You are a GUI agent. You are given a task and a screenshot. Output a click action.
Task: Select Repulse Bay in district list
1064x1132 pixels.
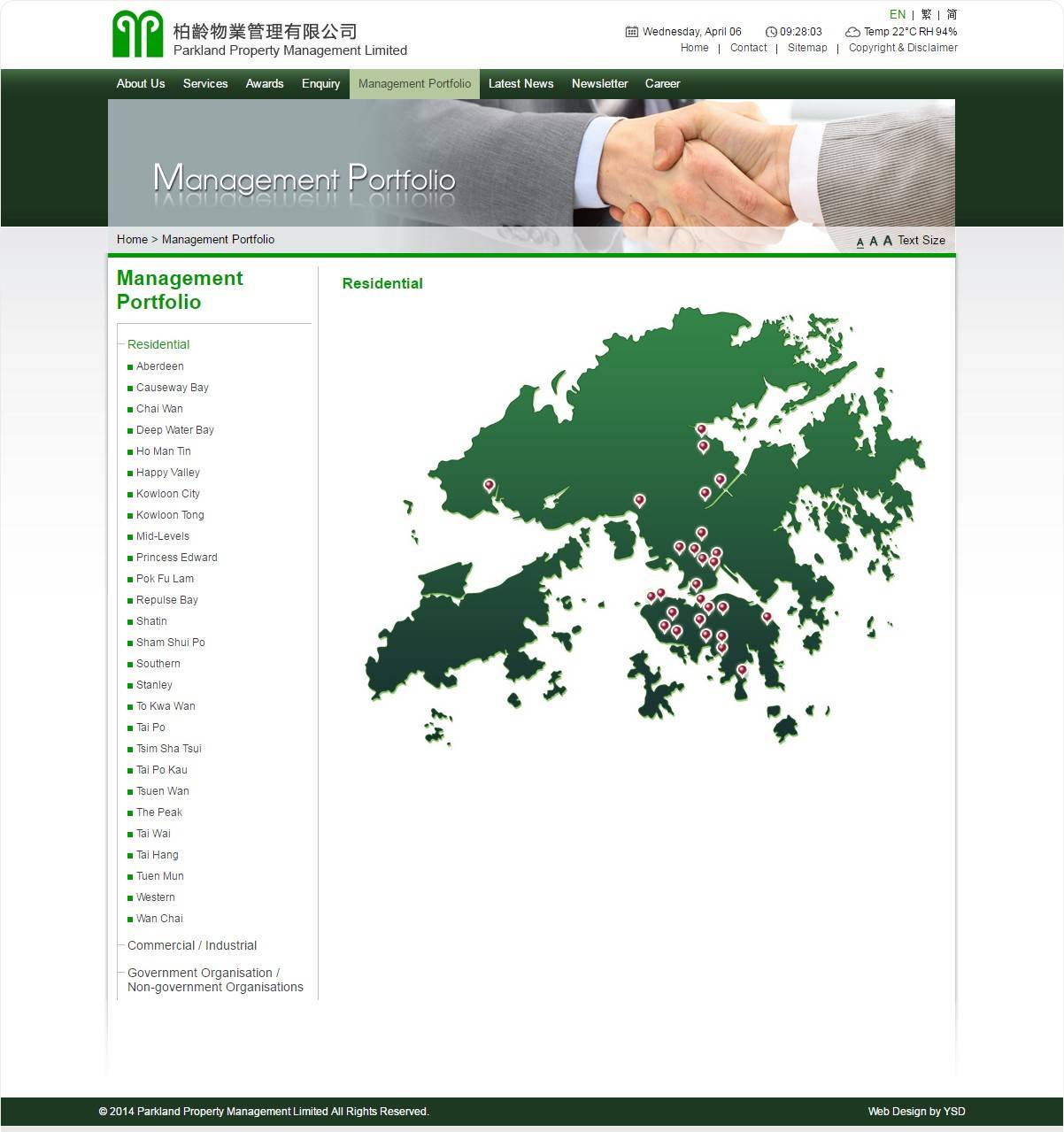click(x=166, y=600)
